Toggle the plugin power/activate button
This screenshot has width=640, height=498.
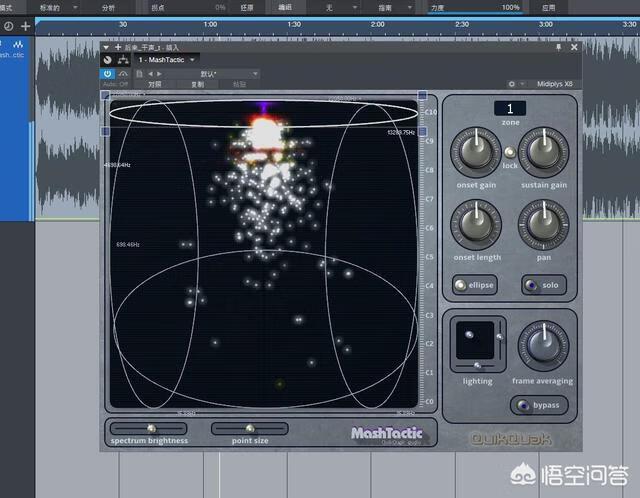107,73
